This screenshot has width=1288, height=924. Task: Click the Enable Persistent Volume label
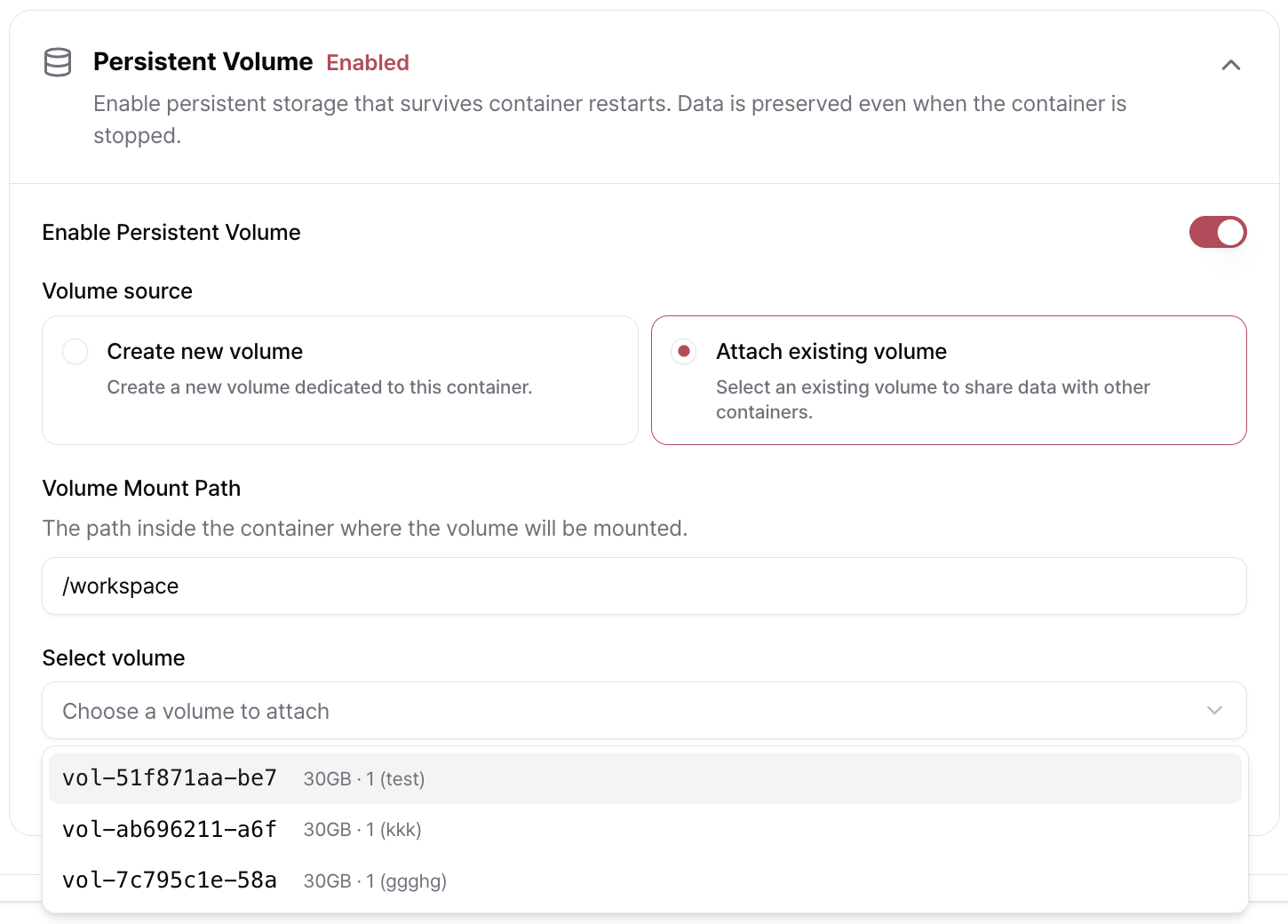(171, 233)
